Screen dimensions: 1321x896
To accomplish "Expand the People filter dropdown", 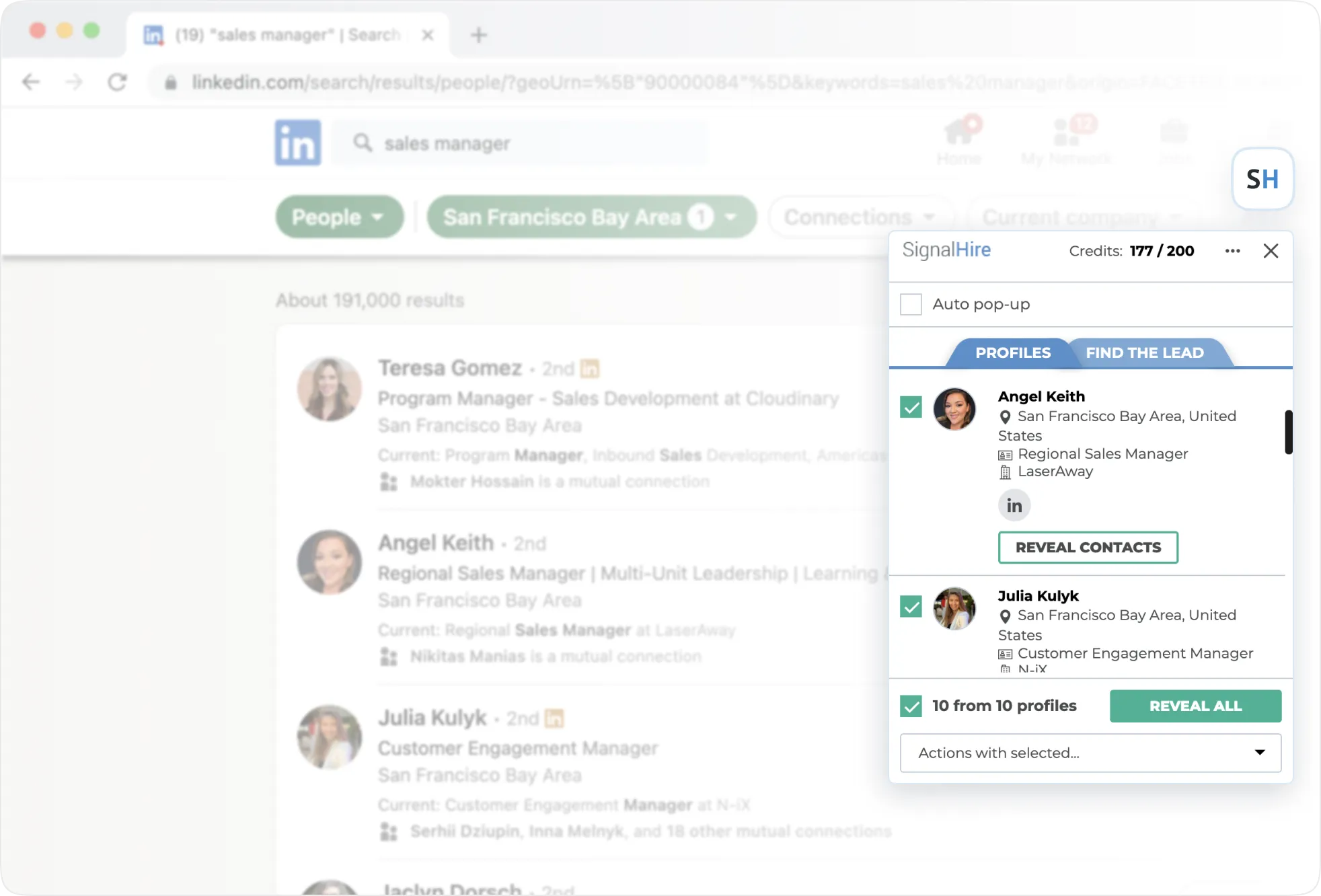I will tap(339, 217).
